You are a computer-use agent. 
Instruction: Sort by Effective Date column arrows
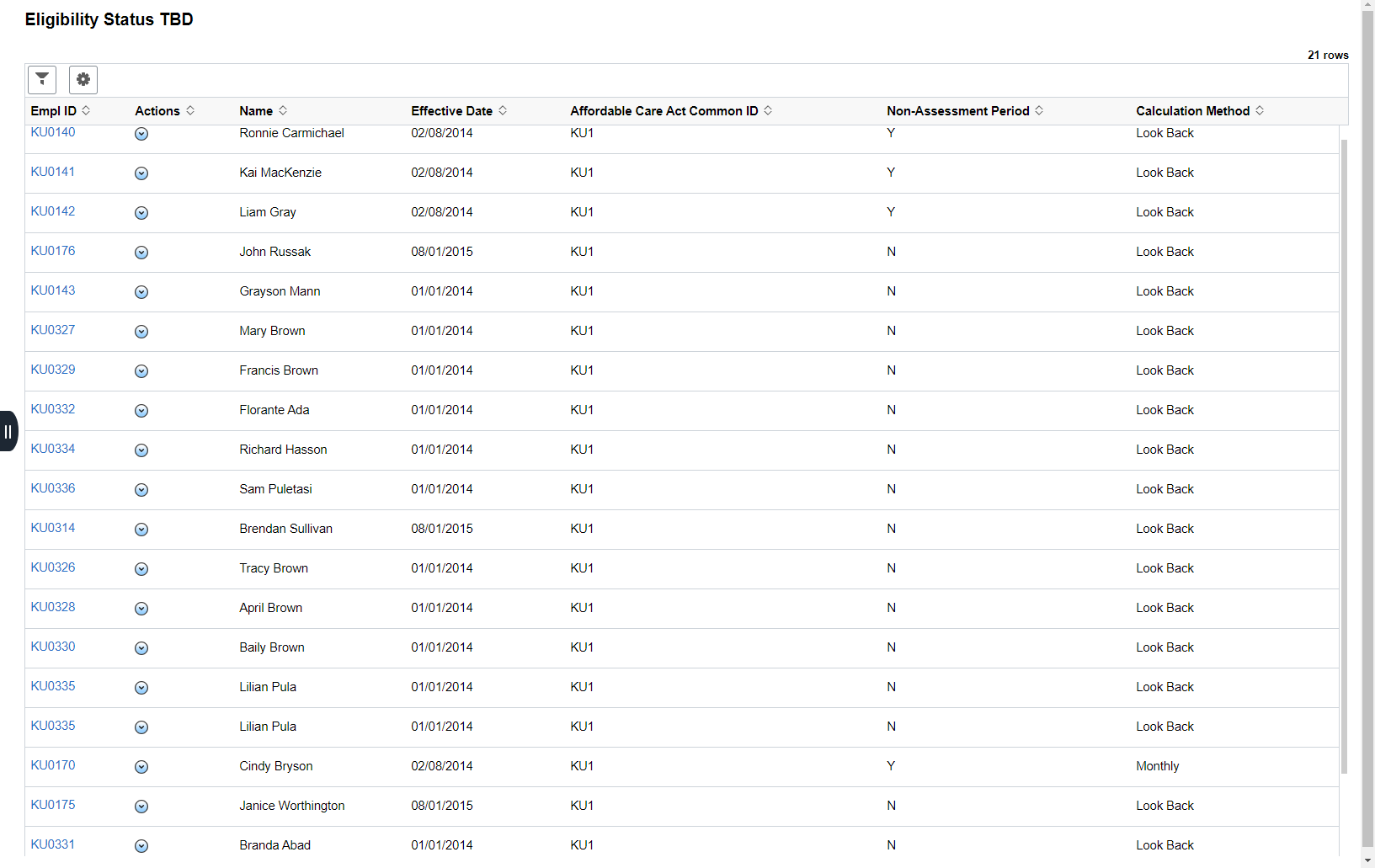coord(503,110)
